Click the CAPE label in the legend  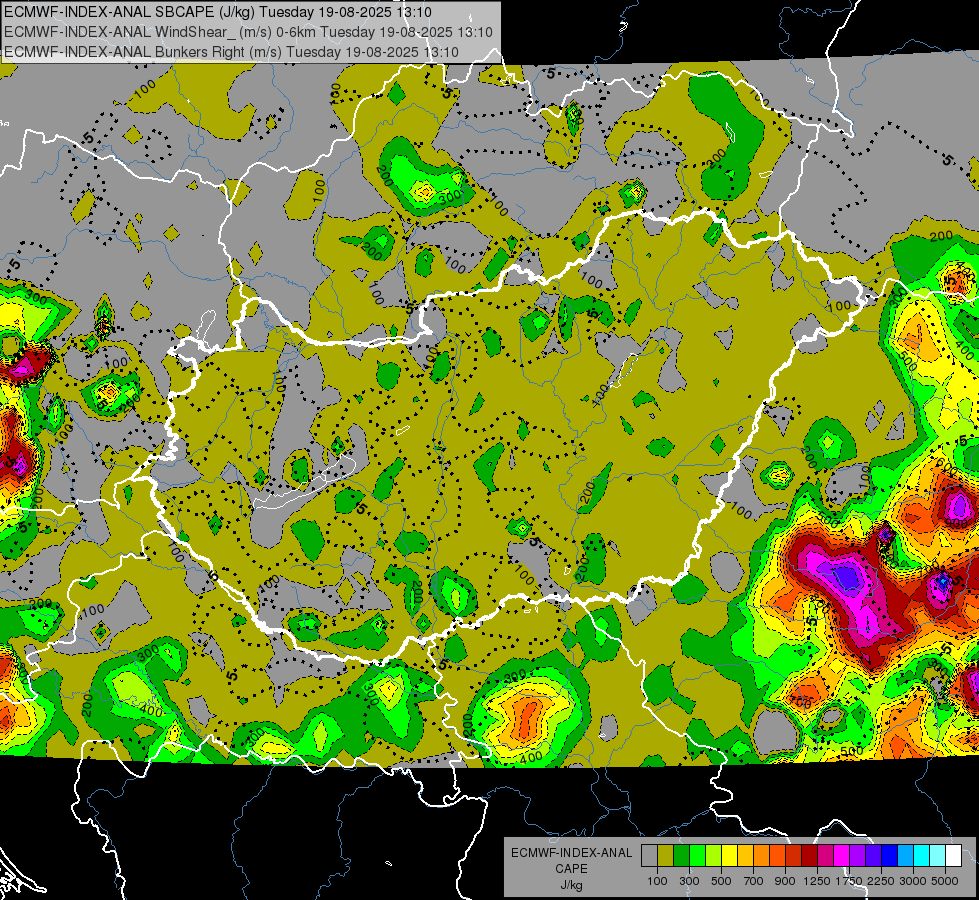[571, 869]
